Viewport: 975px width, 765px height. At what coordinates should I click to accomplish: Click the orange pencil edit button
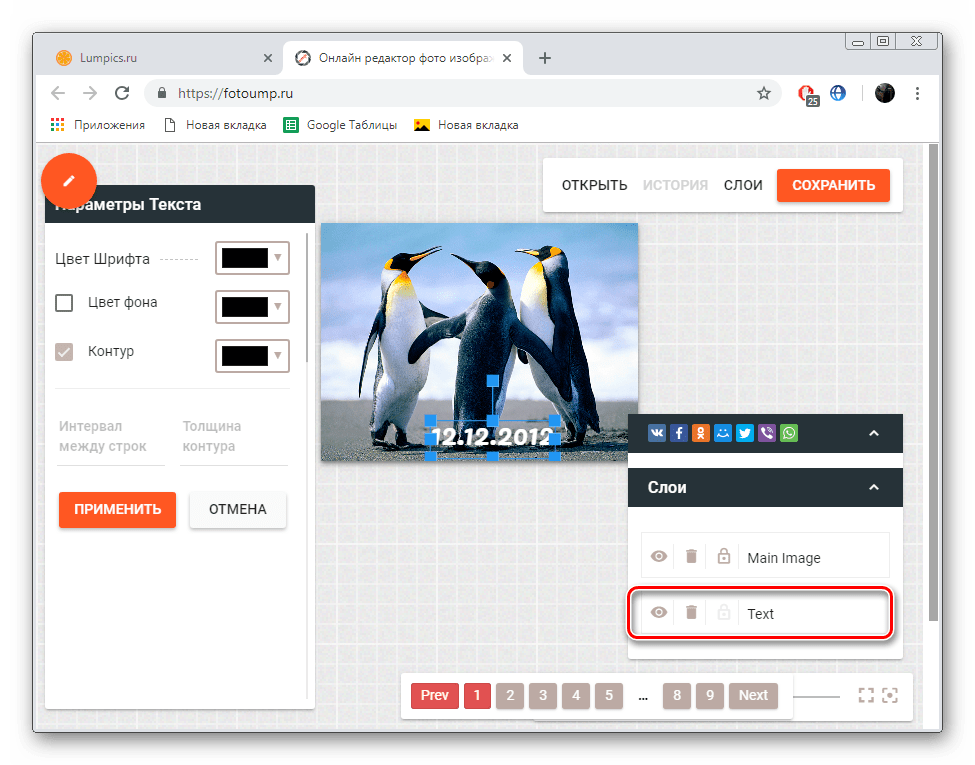(x=68, y=181)
